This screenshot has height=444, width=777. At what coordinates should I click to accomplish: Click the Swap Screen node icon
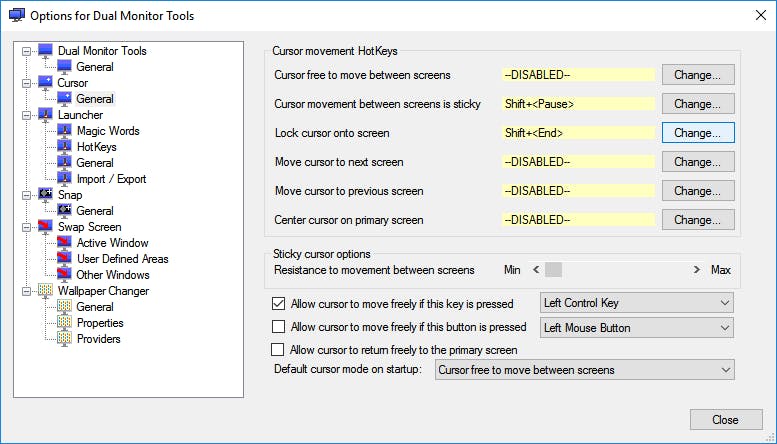(45, 226)
